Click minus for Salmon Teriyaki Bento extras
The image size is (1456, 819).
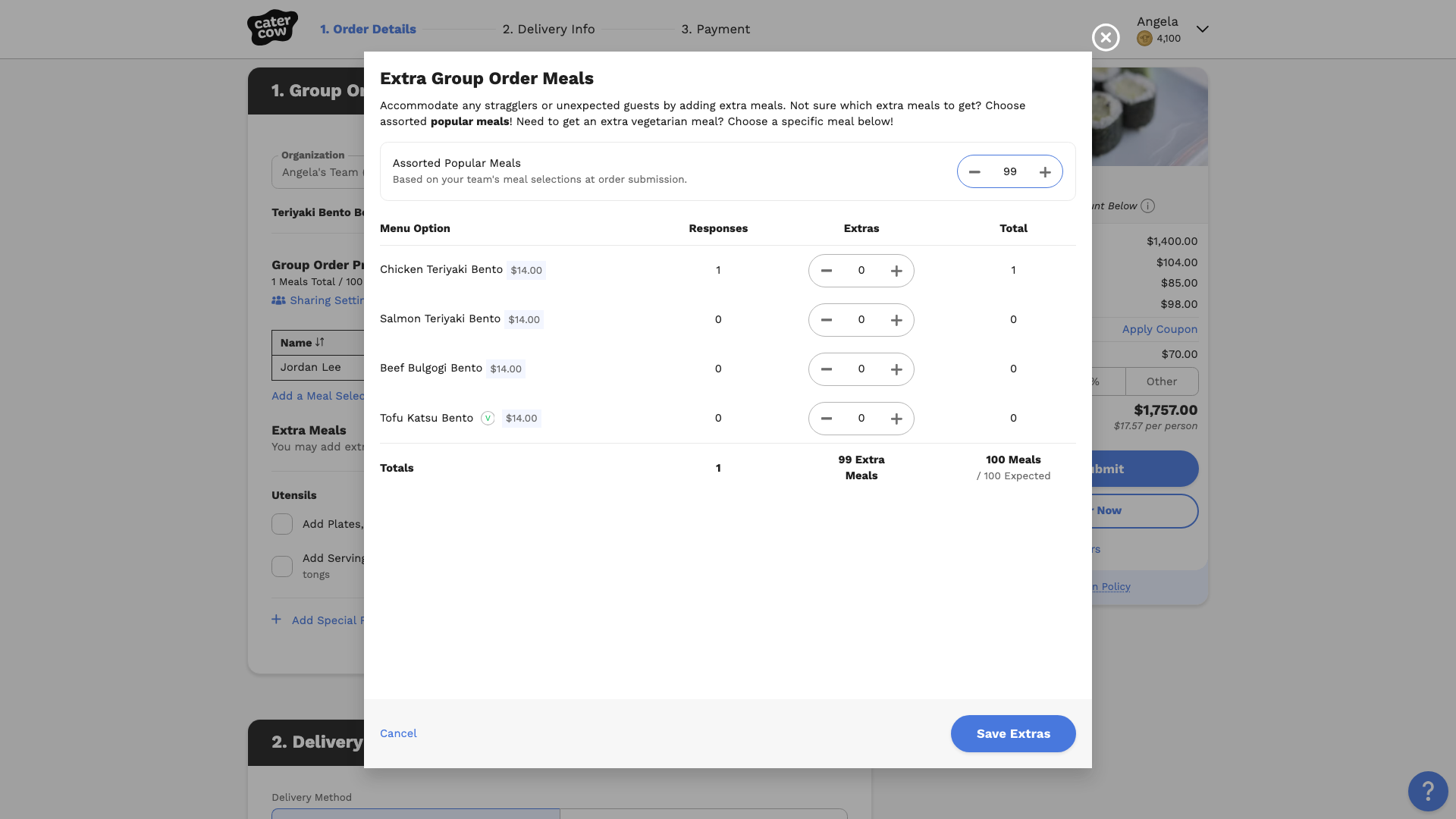(827, 320)
